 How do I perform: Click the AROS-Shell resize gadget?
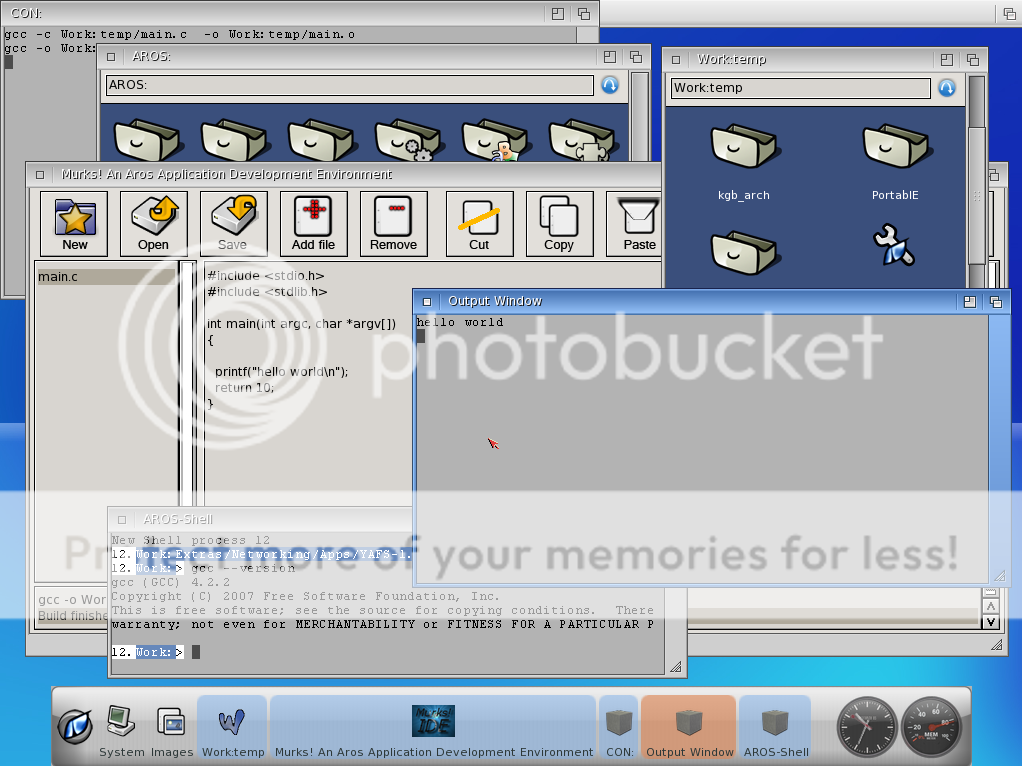676,666
